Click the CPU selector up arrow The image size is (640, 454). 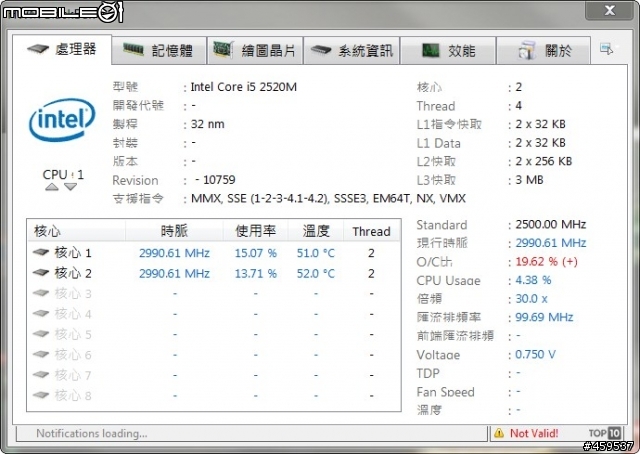pos(52,187)
